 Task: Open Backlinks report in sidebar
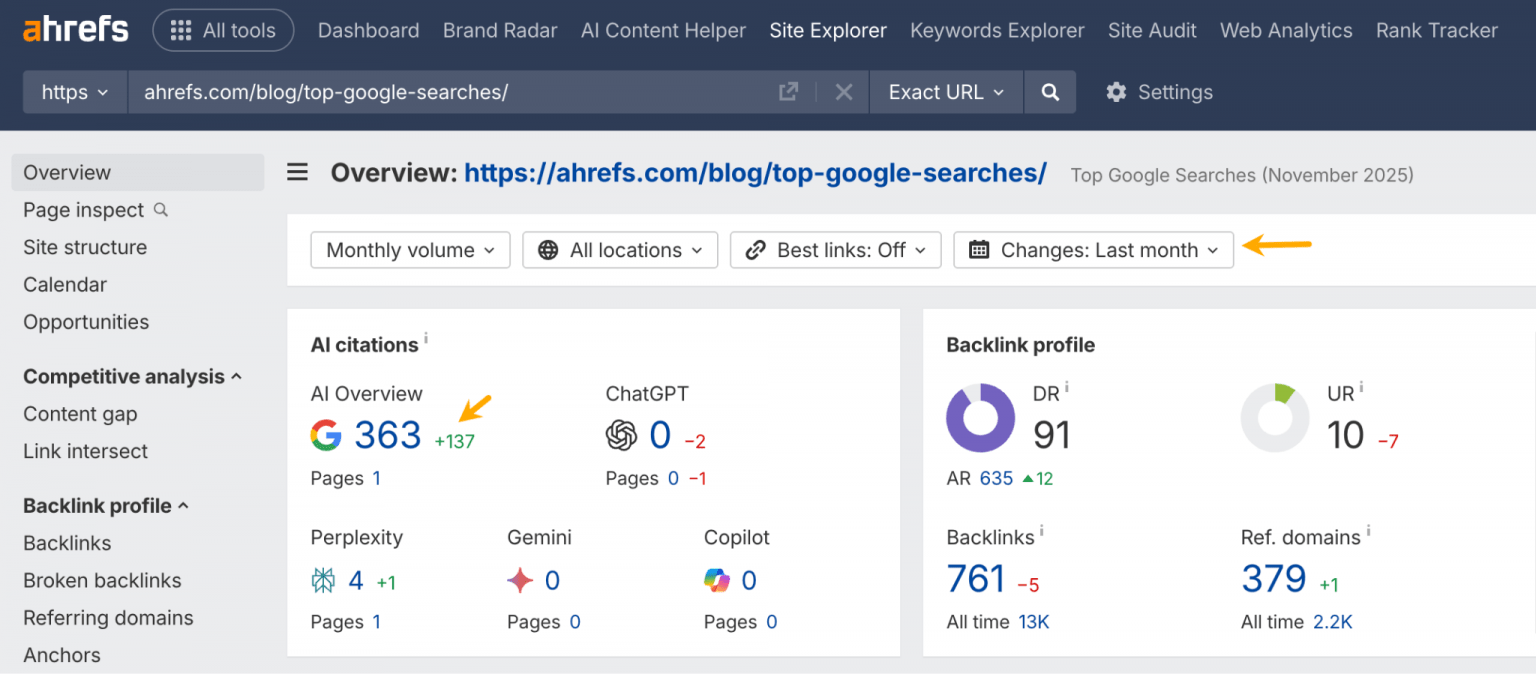[x=67, y=543]
